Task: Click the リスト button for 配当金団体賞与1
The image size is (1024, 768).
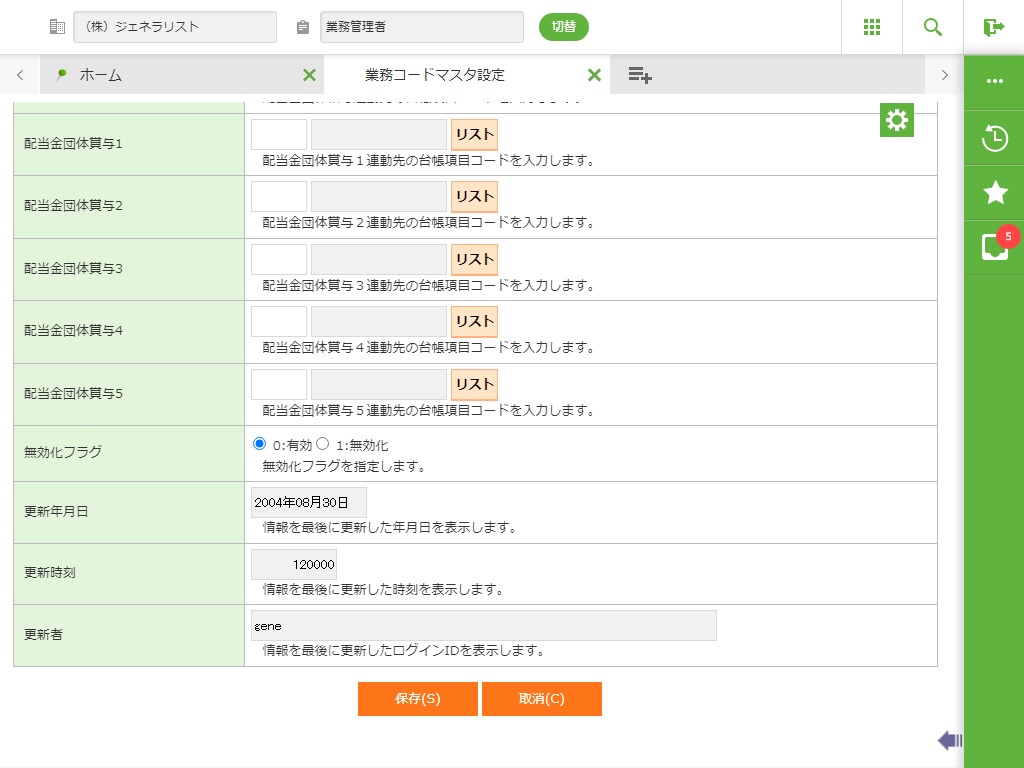Action: 474,134
